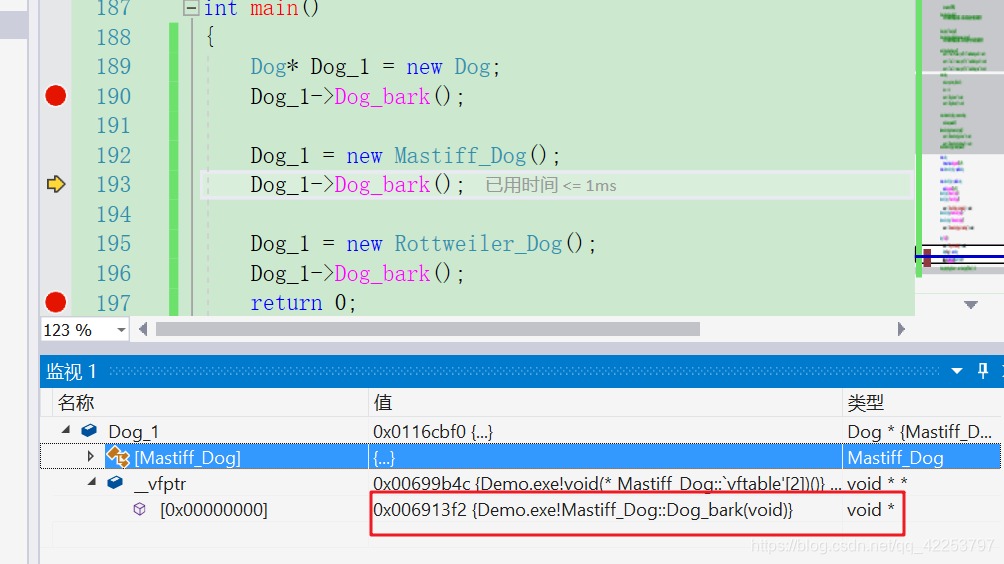Image resolution: width=1004 pixels, height=564 pixels.
Task: Click Dog_bark call on line 196
Action: [382, 274]
